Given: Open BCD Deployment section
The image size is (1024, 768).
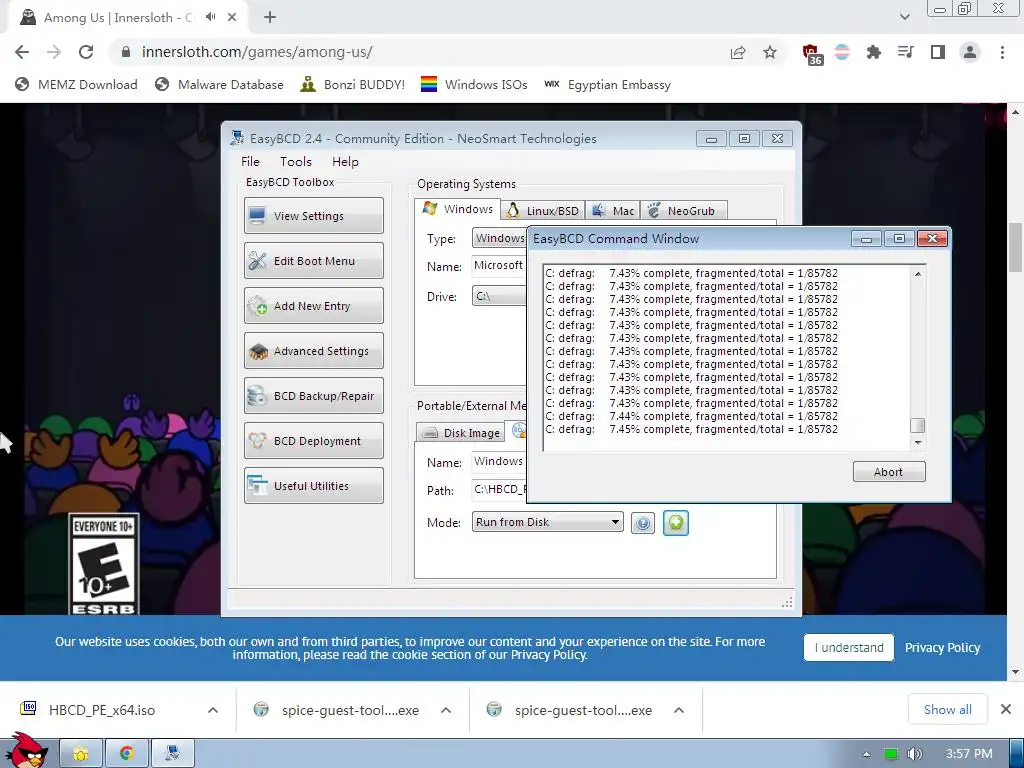Looking at the screenshot, I should [313, 441].
